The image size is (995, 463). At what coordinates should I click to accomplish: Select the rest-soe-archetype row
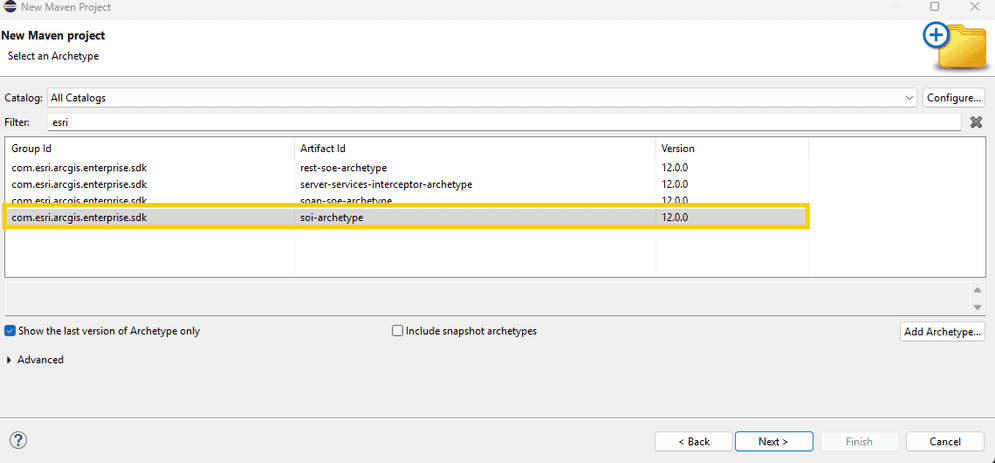tap(343, 168)
